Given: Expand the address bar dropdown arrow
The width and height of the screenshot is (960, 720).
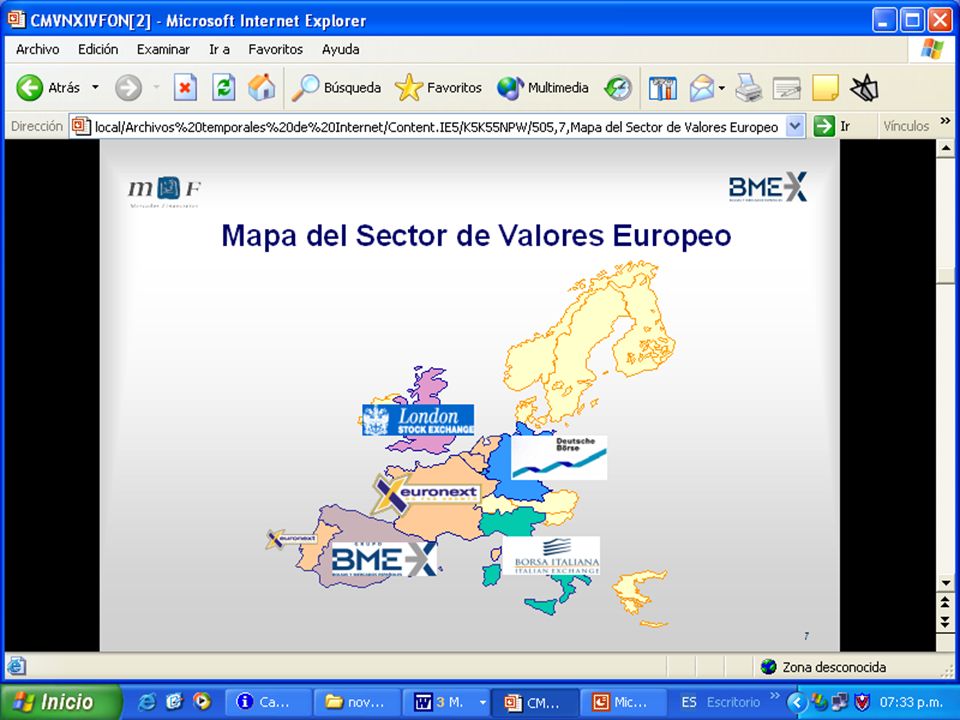Looking at the screenshot, I should tap(795, 126).
